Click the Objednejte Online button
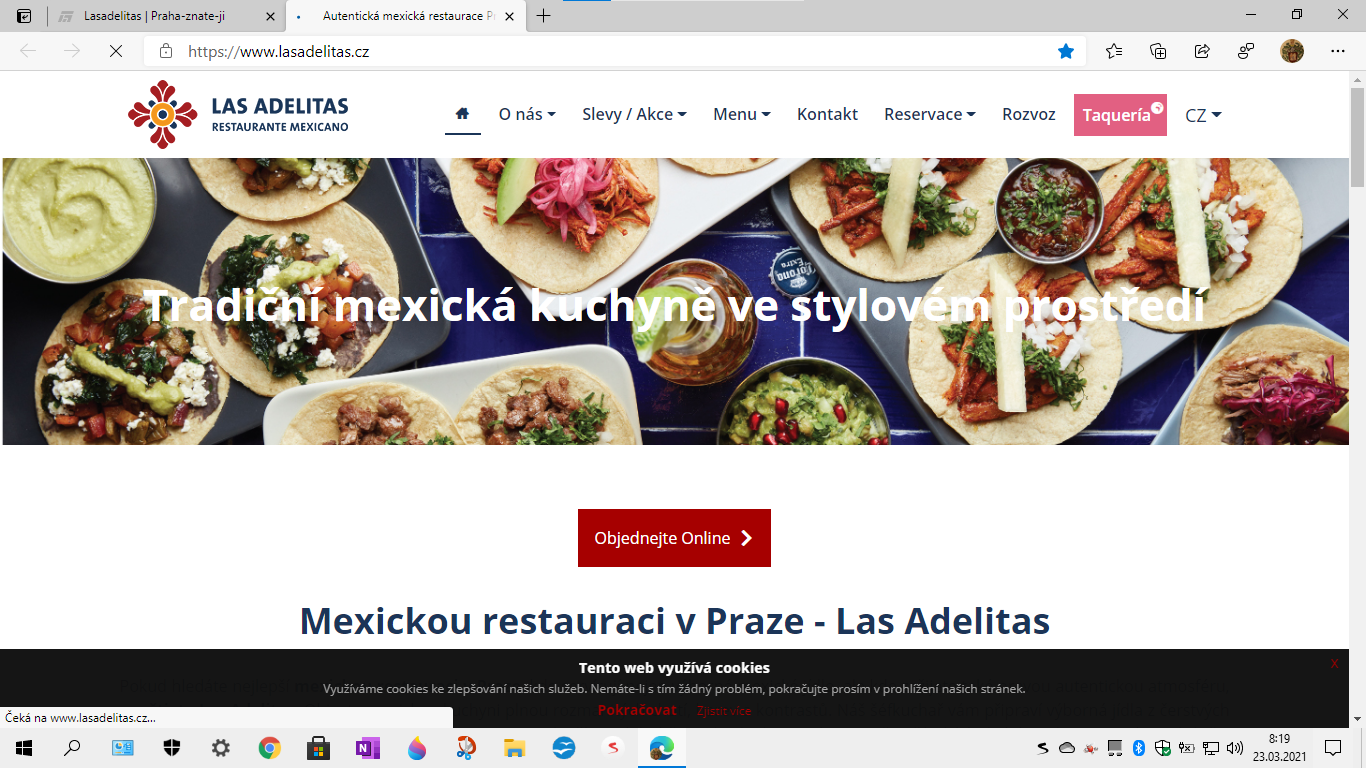 [674, 538]
